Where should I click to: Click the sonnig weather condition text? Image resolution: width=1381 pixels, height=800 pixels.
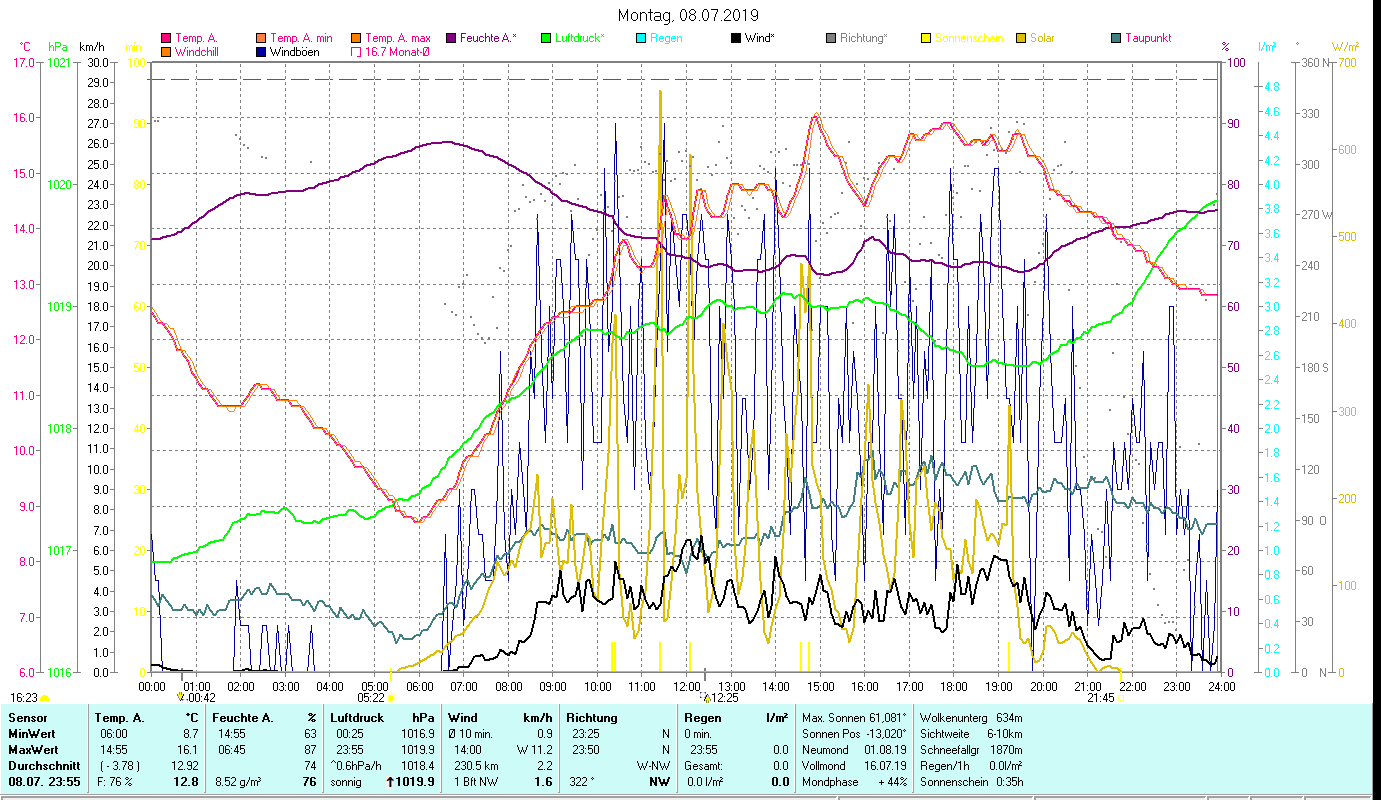coord(347,782)
